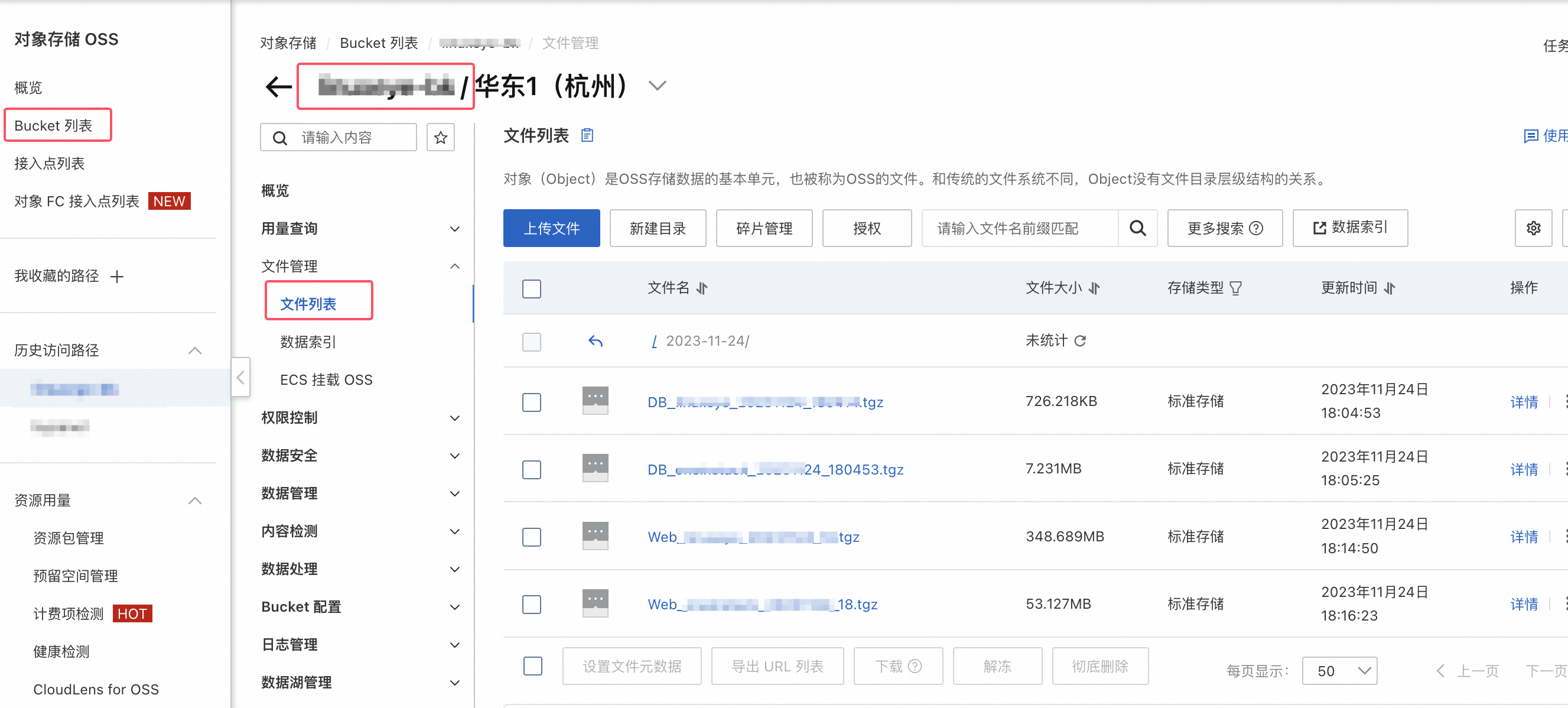Screen dimensions: 1568x708
Task: Open the 数据索引 toolbar button
Action: (1350, 228)
